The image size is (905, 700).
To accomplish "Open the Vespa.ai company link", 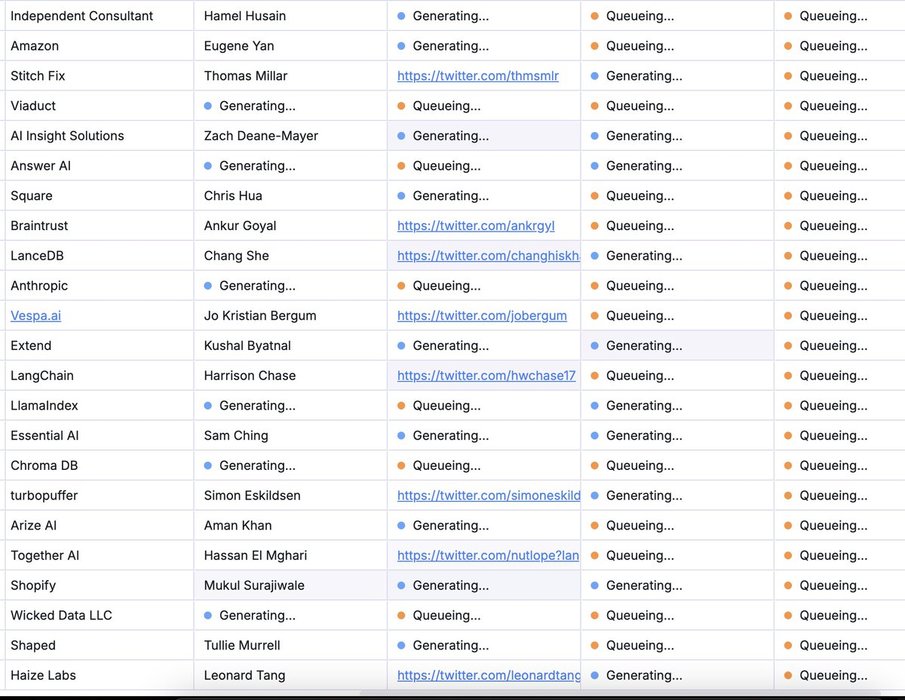I will (x=36, y=316).
